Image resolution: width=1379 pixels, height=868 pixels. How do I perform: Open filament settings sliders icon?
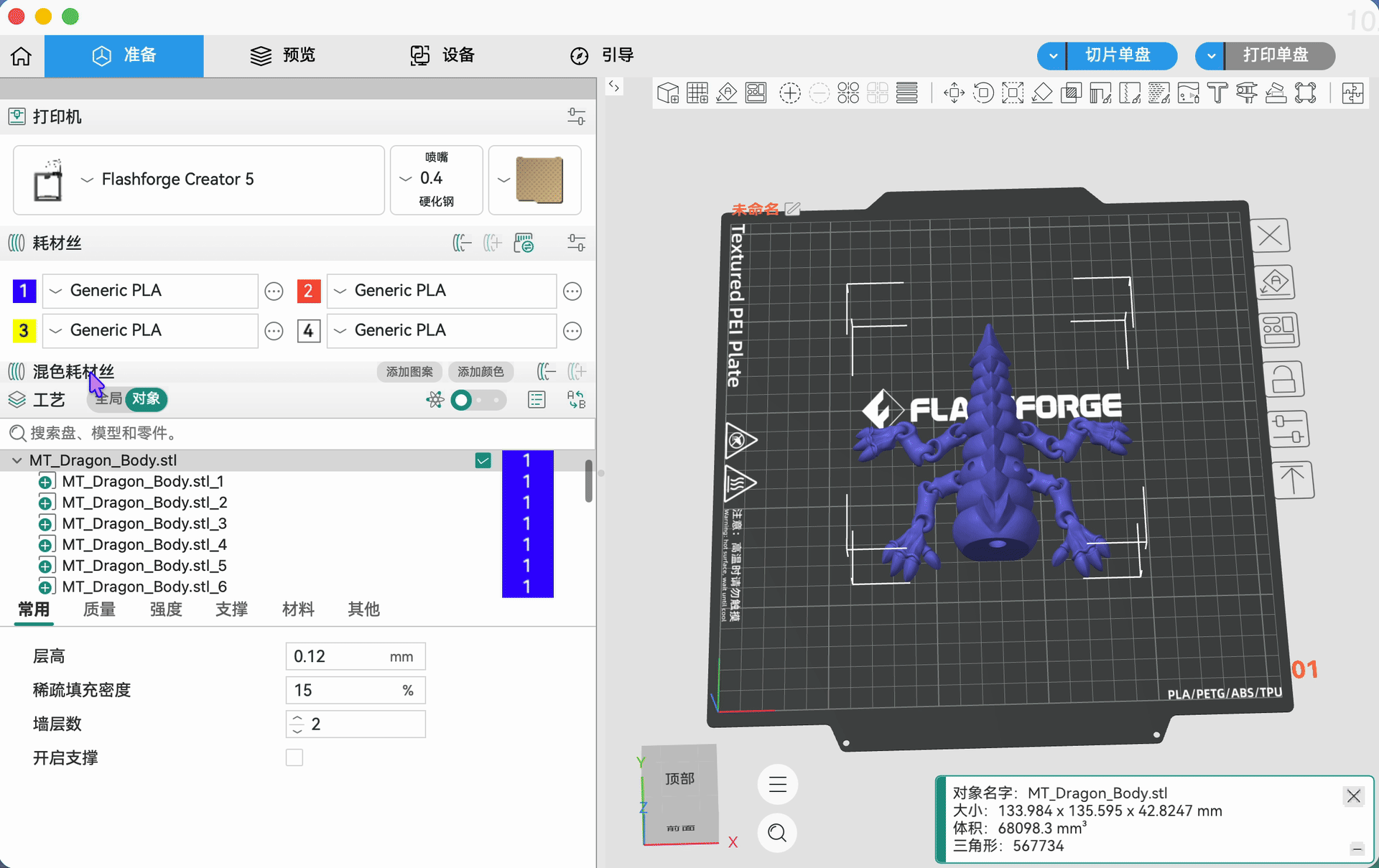pos(576,243)
